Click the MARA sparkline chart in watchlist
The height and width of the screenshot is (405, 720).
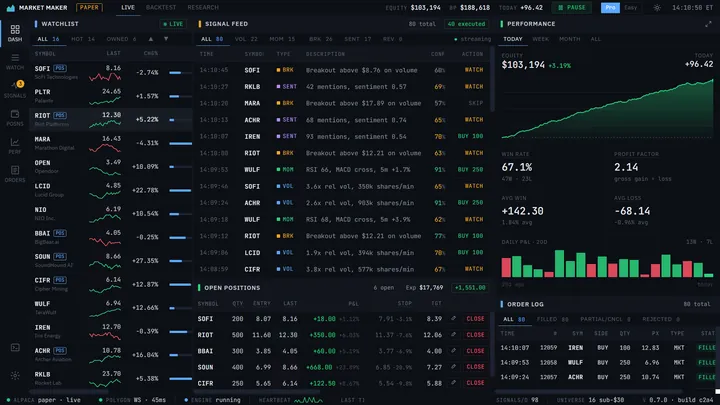105,148
